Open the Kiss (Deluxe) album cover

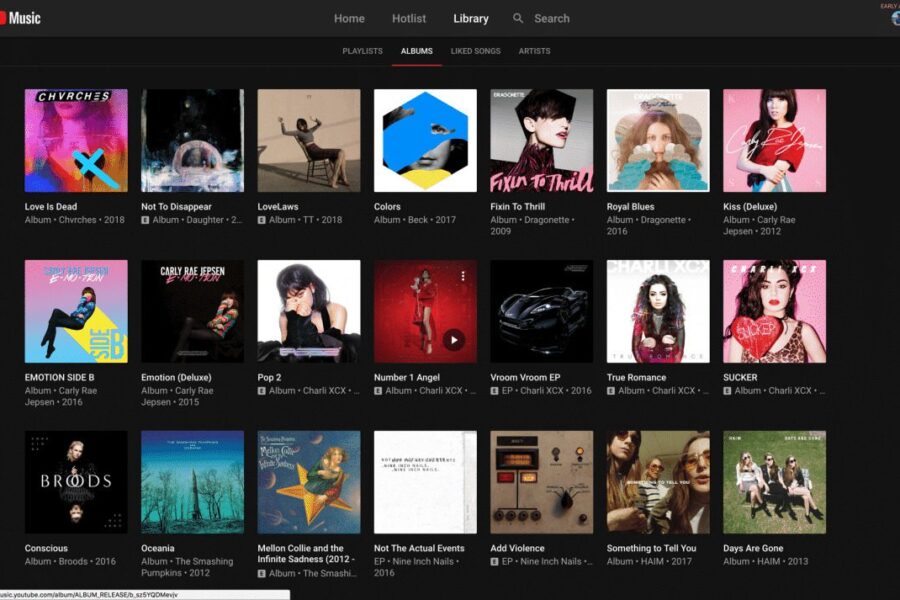coord(775,140)
